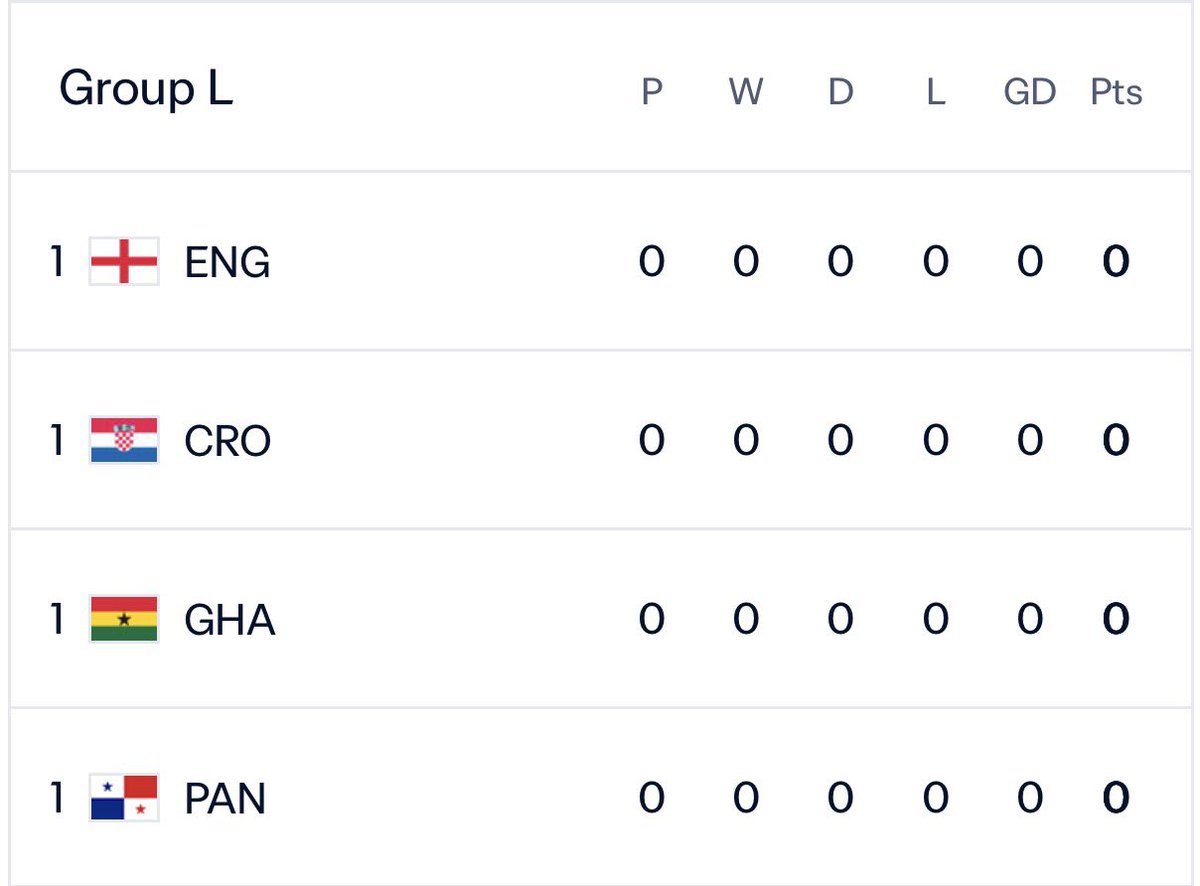Click the D column header
This screenshot has height=886, width=1200.
[x=841, y=92]
